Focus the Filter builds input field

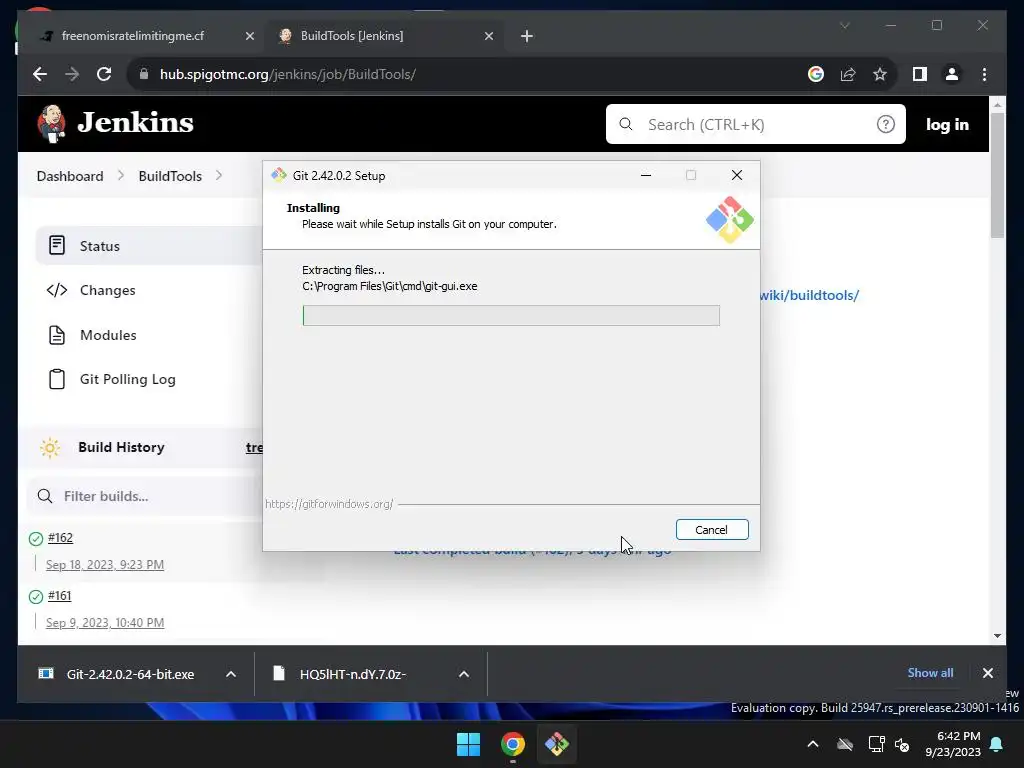pos(145,496)
